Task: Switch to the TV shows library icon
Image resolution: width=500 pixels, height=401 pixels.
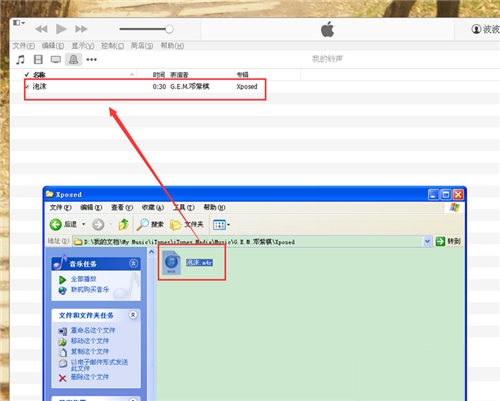Action: coord(56,60)
